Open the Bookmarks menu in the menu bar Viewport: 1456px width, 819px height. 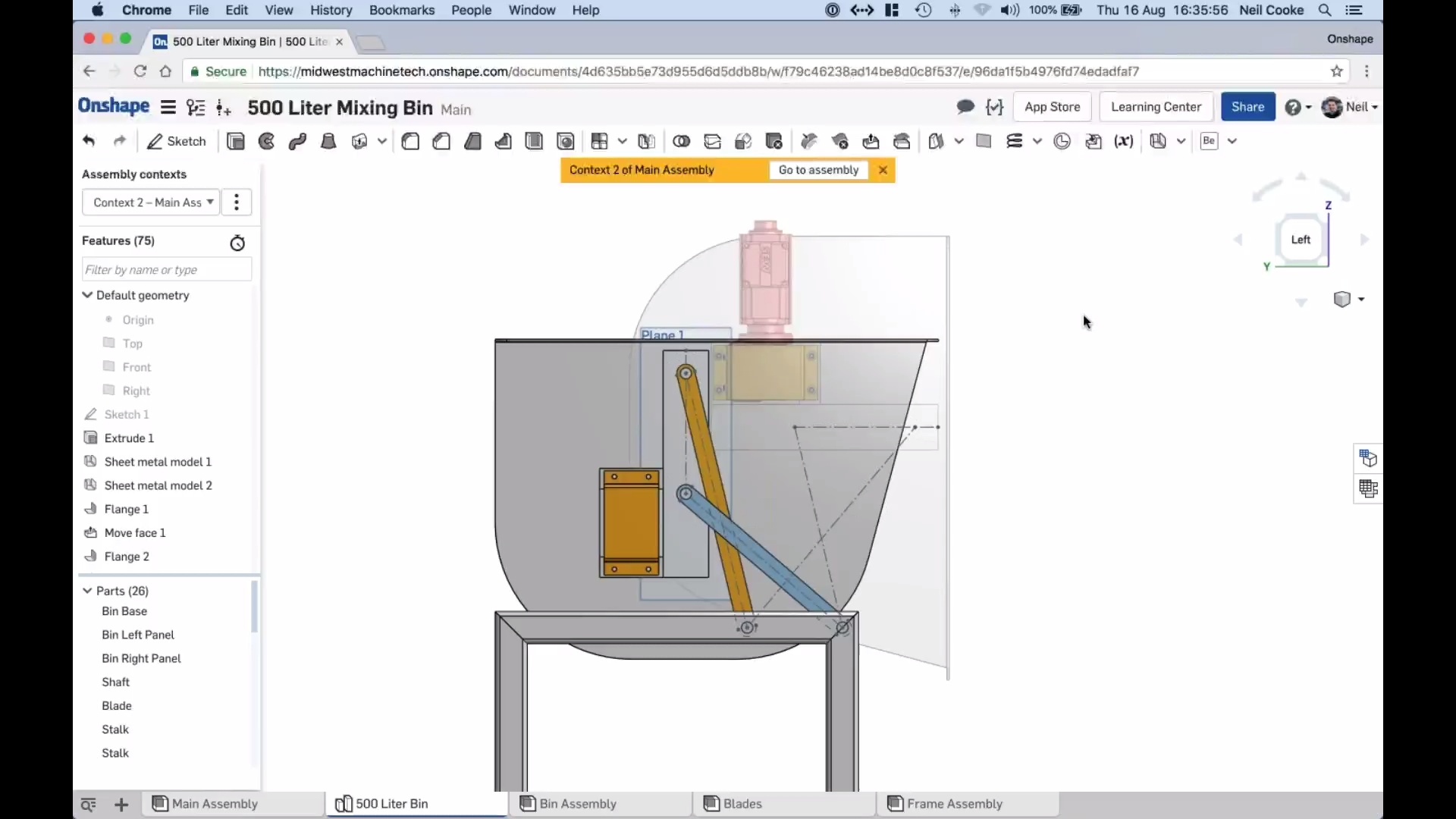point(403,10)
